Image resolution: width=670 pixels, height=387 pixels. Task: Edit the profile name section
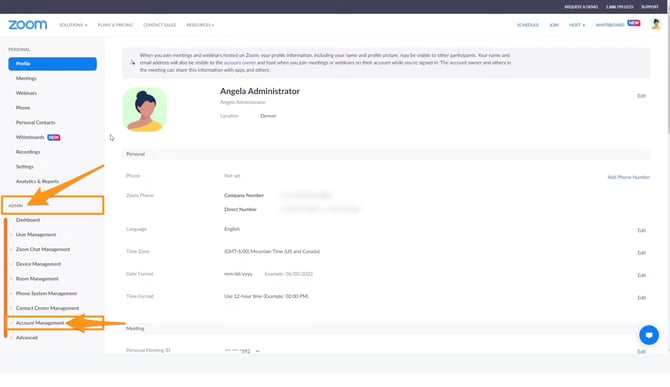641,96
